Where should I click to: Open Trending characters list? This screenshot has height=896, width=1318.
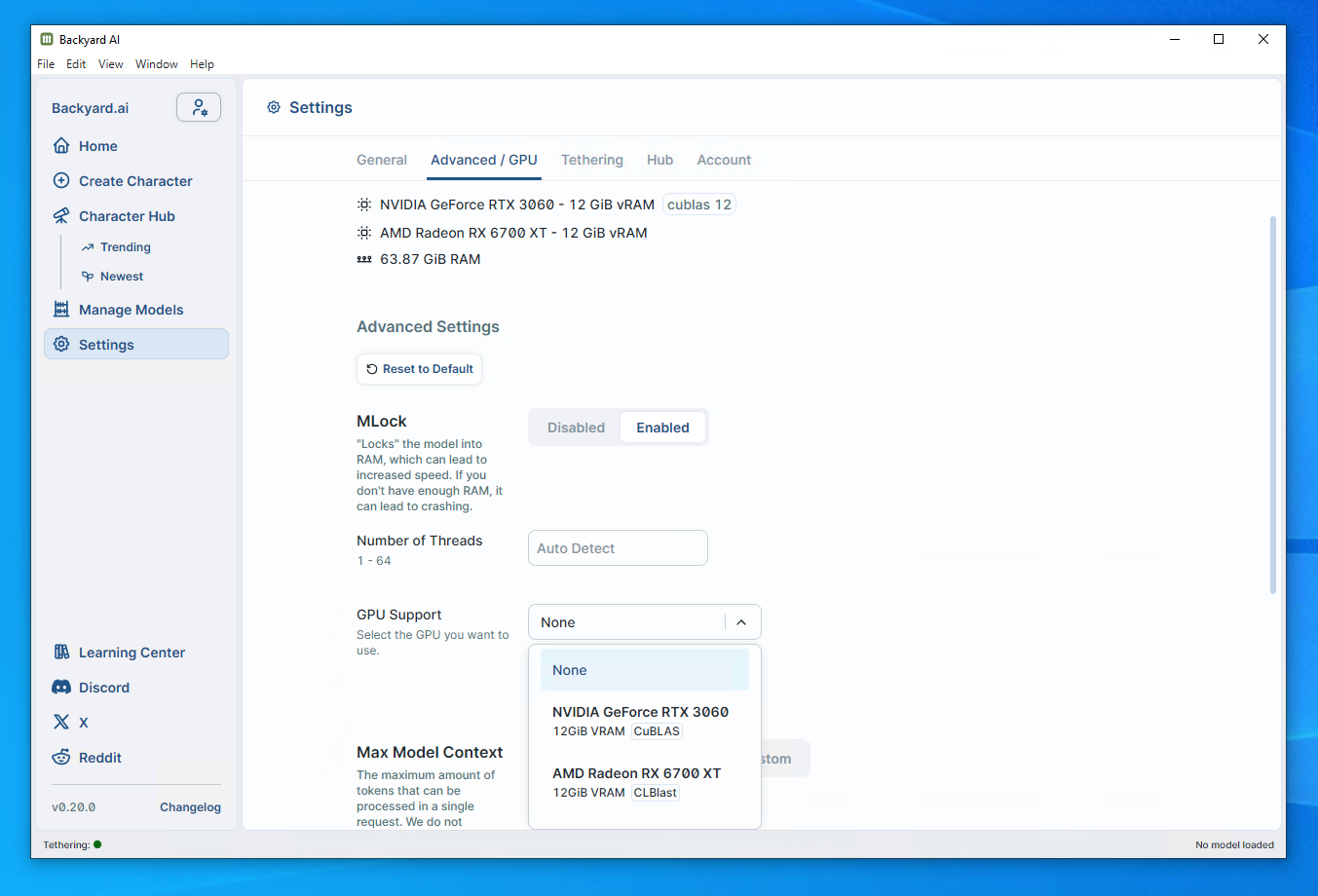(126, 247)
